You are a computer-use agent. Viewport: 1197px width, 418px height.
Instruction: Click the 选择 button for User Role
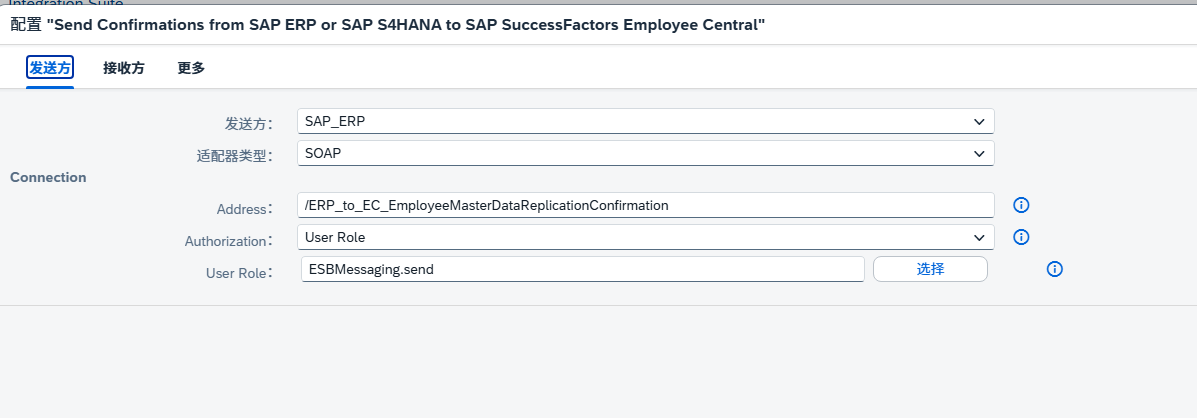(x=930, y=268)
